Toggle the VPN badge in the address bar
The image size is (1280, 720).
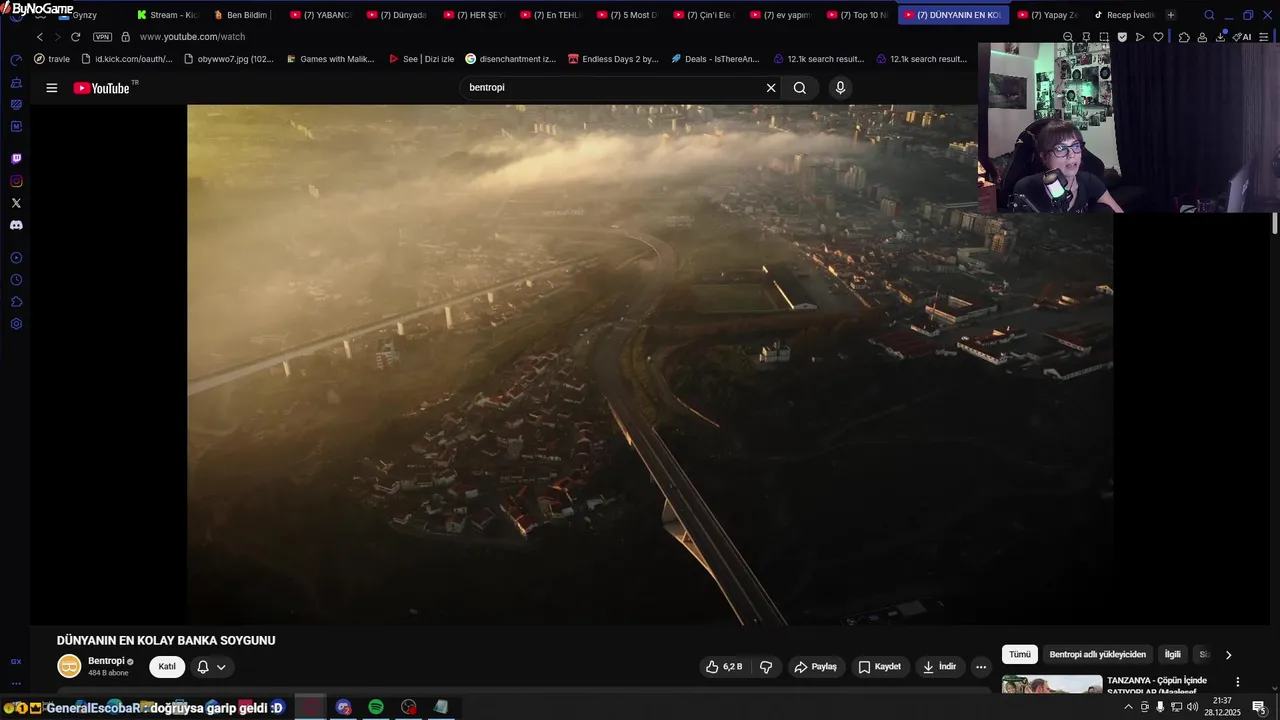[102, 37]
